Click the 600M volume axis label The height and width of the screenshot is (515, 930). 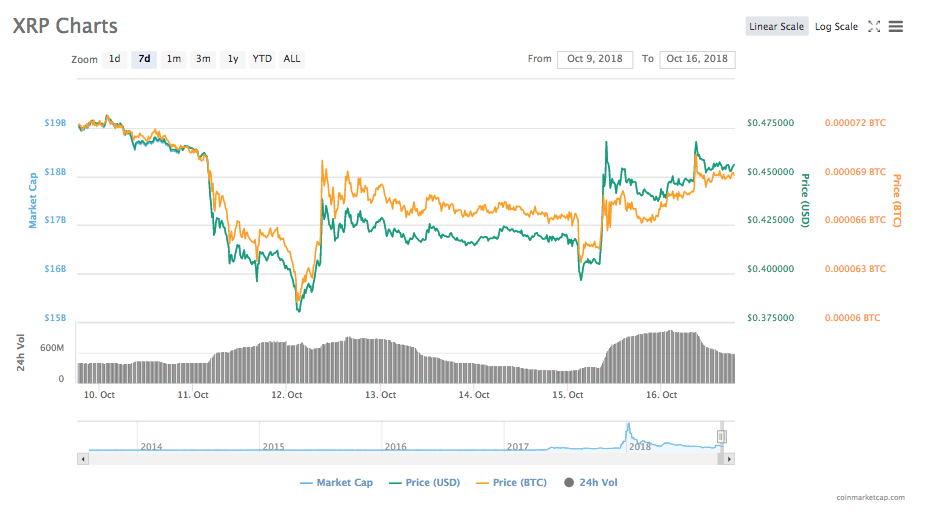coord(52,348)
